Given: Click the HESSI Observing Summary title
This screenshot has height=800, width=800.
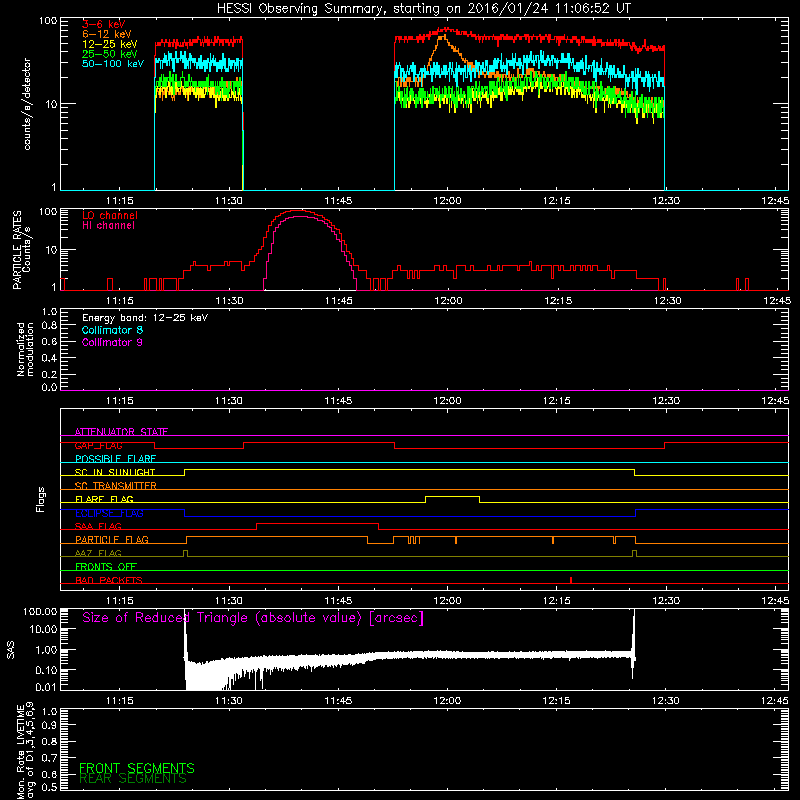Looking at the screenshot, I should click(x=424, y=9).
